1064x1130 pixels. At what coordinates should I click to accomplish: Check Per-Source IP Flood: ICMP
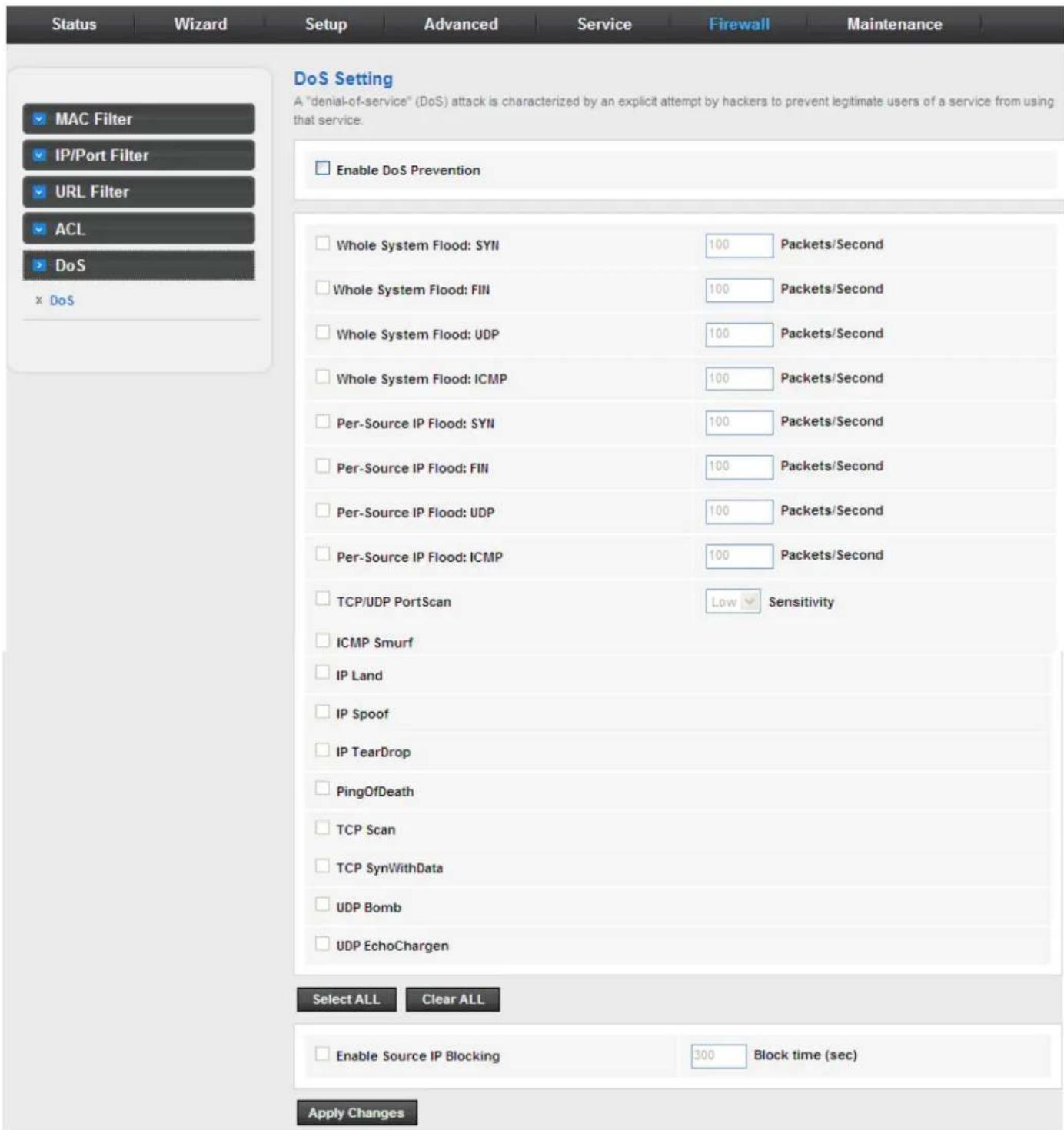click(x=323, y=554)
